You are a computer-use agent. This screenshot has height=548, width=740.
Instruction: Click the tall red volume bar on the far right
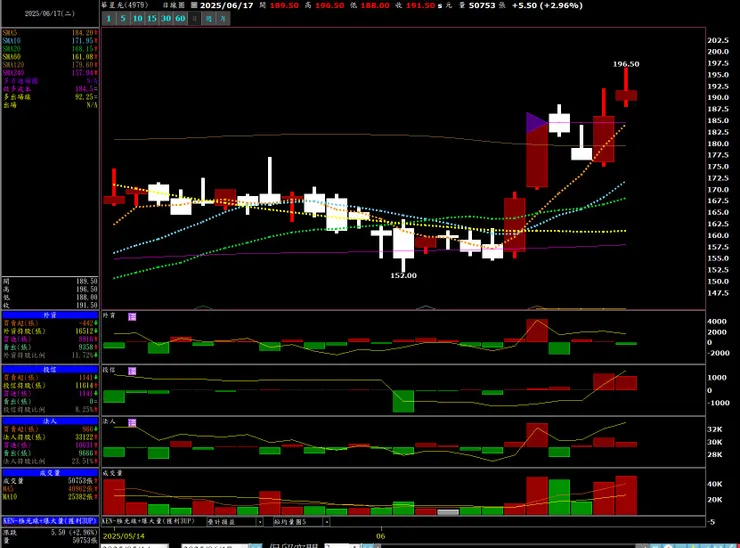[x=626, y=496]
